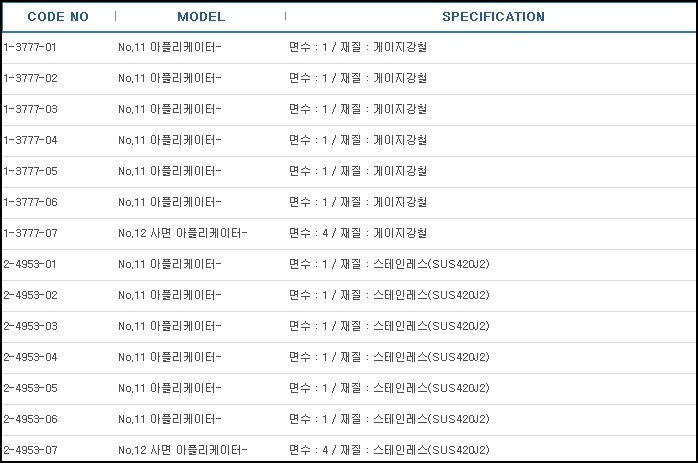Click the MODEL column header

tap(201, 17)
